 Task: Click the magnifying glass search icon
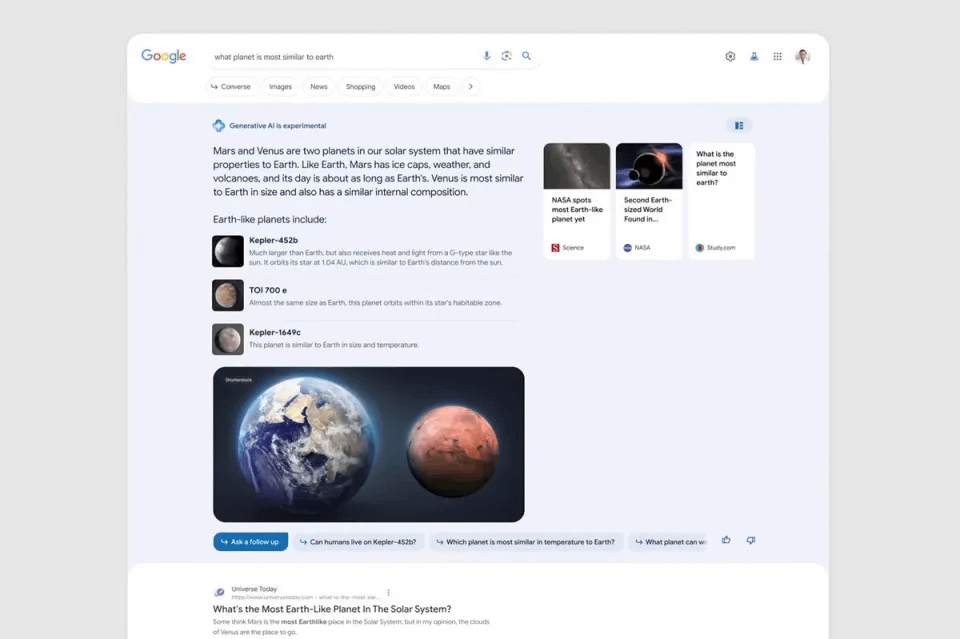(x=527, y=56)
